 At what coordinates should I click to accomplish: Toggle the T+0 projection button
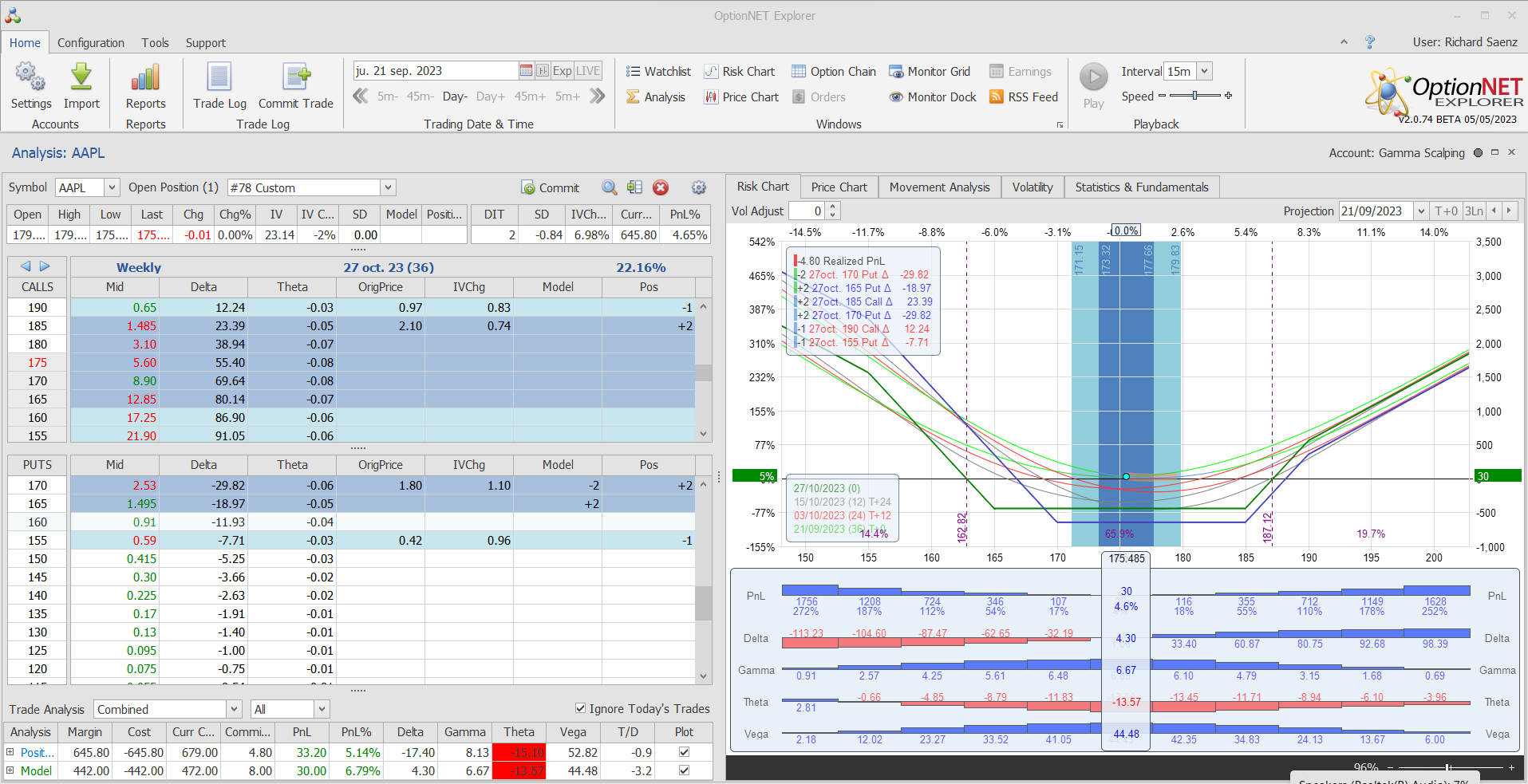click(1447, 211)
